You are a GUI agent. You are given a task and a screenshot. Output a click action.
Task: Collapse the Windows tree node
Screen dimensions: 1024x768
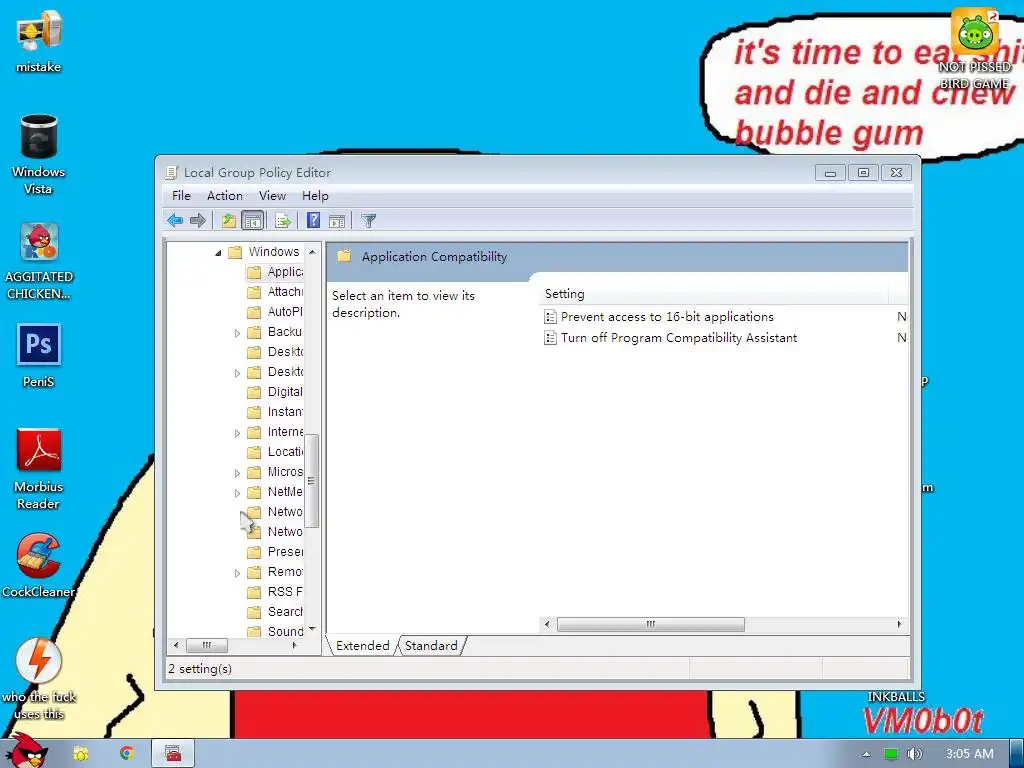click(218, 253)
